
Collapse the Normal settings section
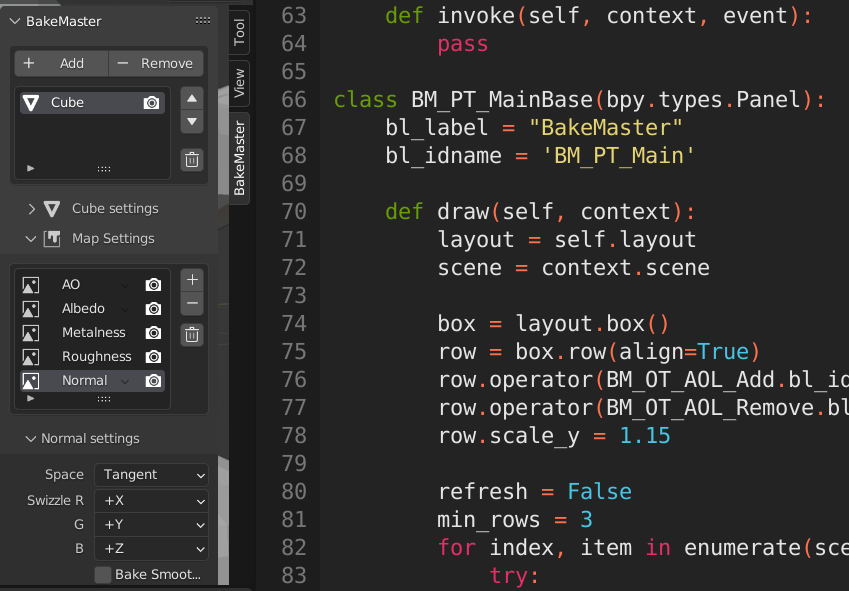(31, 439)
